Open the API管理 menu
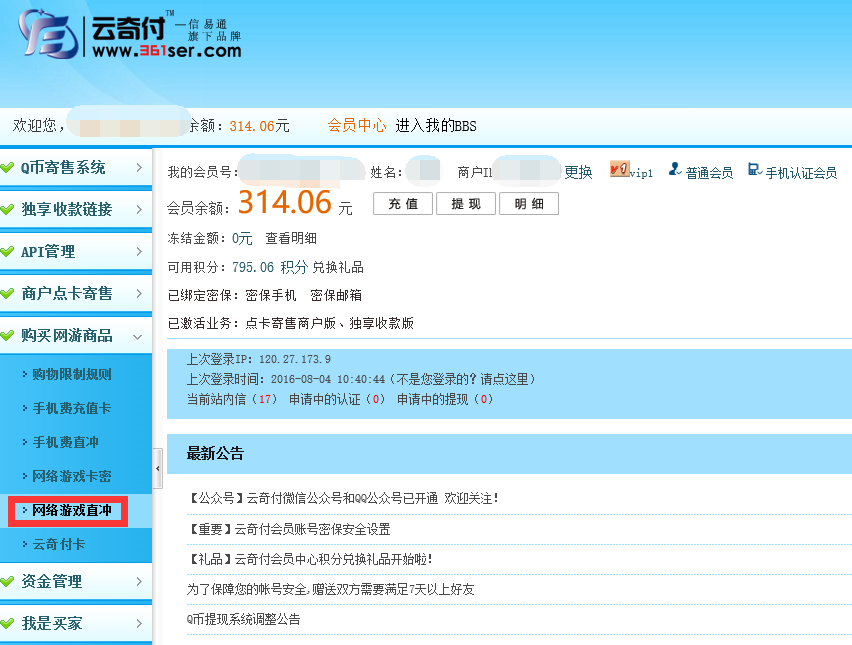The width and height of the screenshot is (852, 645). coord(76,252)
